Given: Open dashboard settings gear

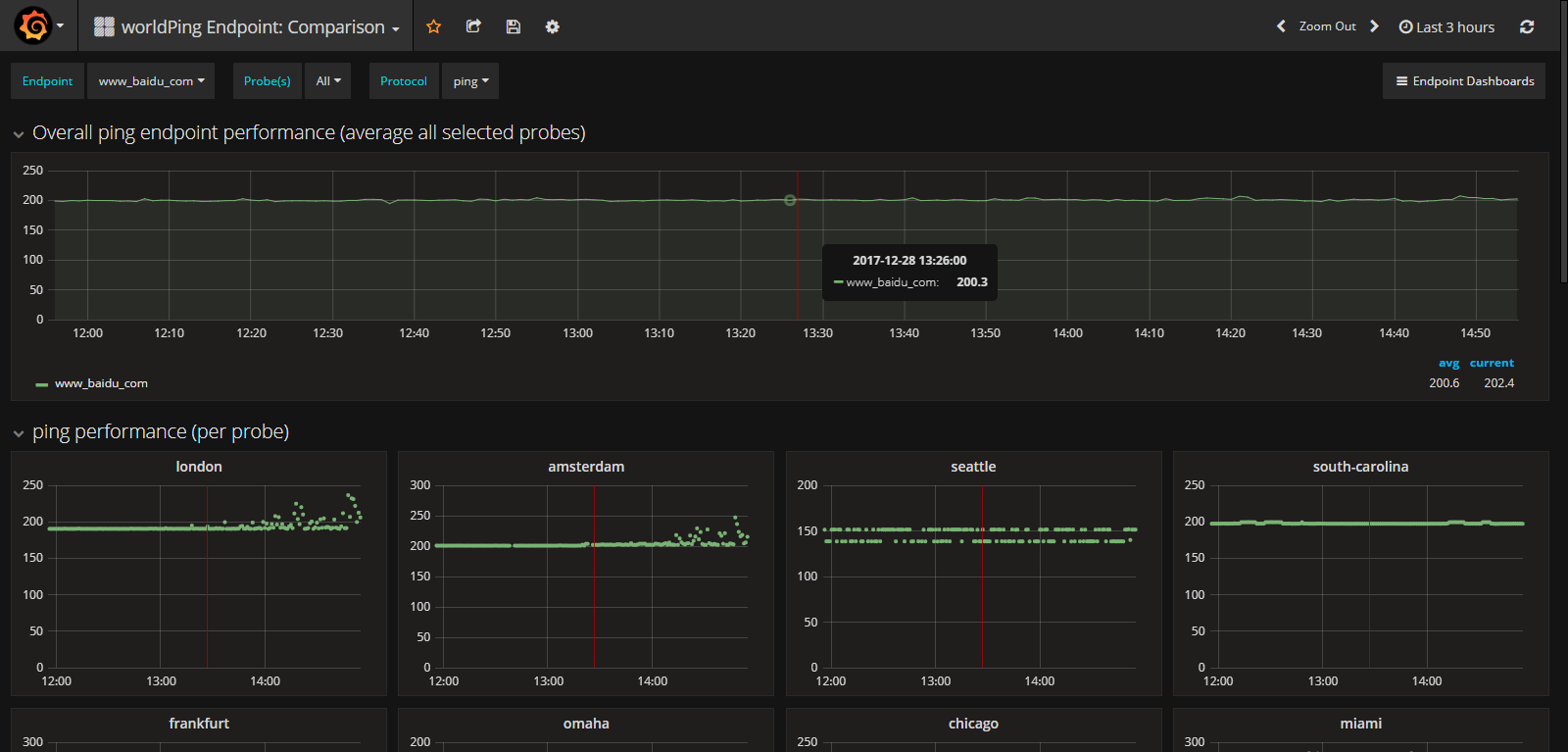Looking at the screenshot, I should pos(553,26).
